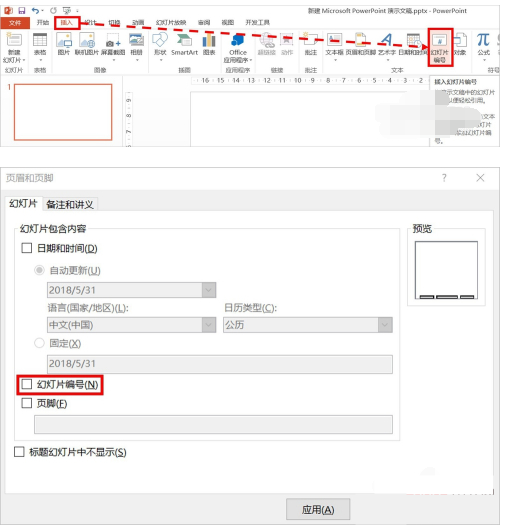The height and width of the screenshot is (527, 505).
Task: Select the Insert (插入) ribbon tab
Action: coord(67,23)
